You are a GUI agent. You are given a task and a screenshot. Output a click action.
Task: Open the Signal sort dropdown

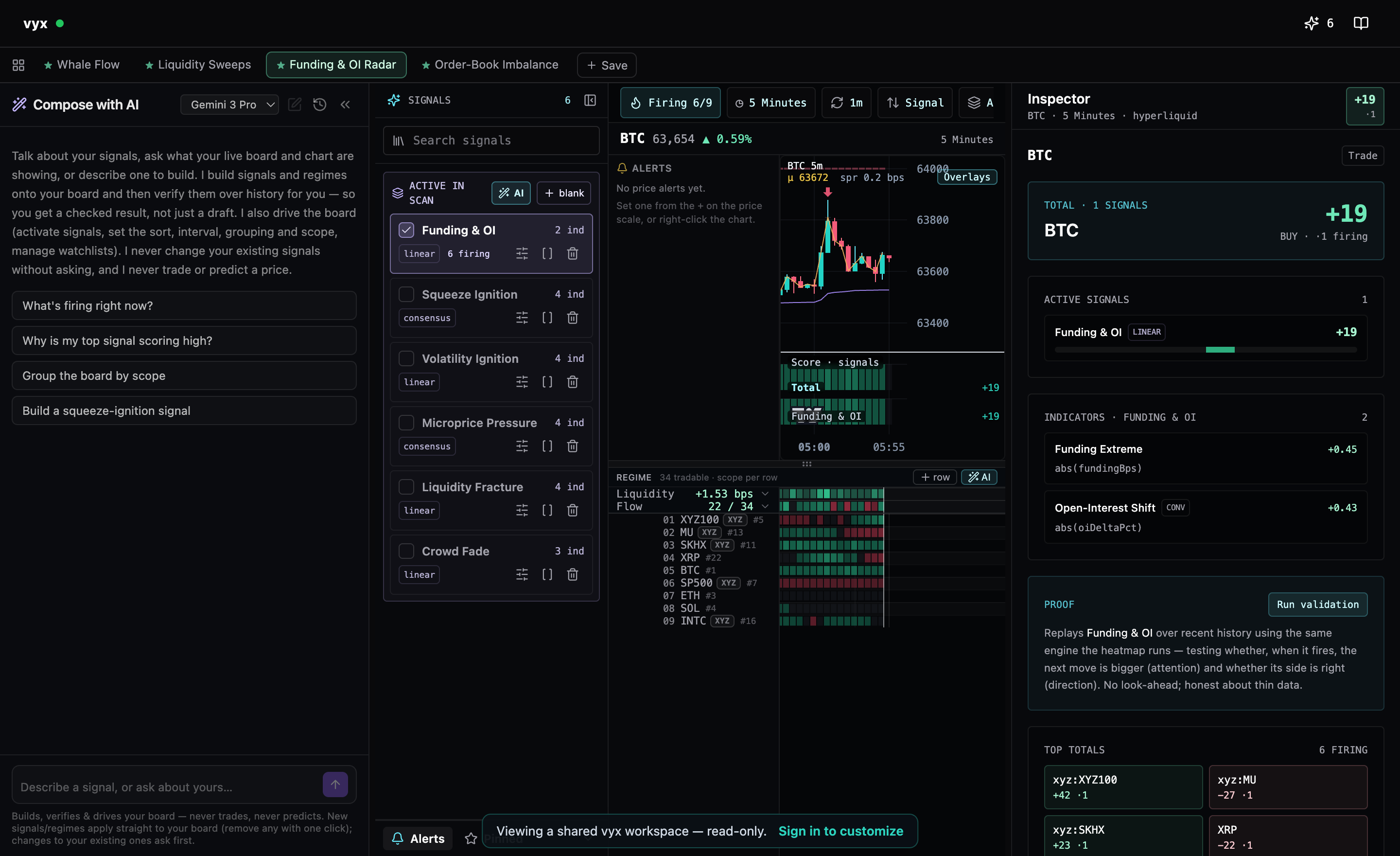point(915,103)
